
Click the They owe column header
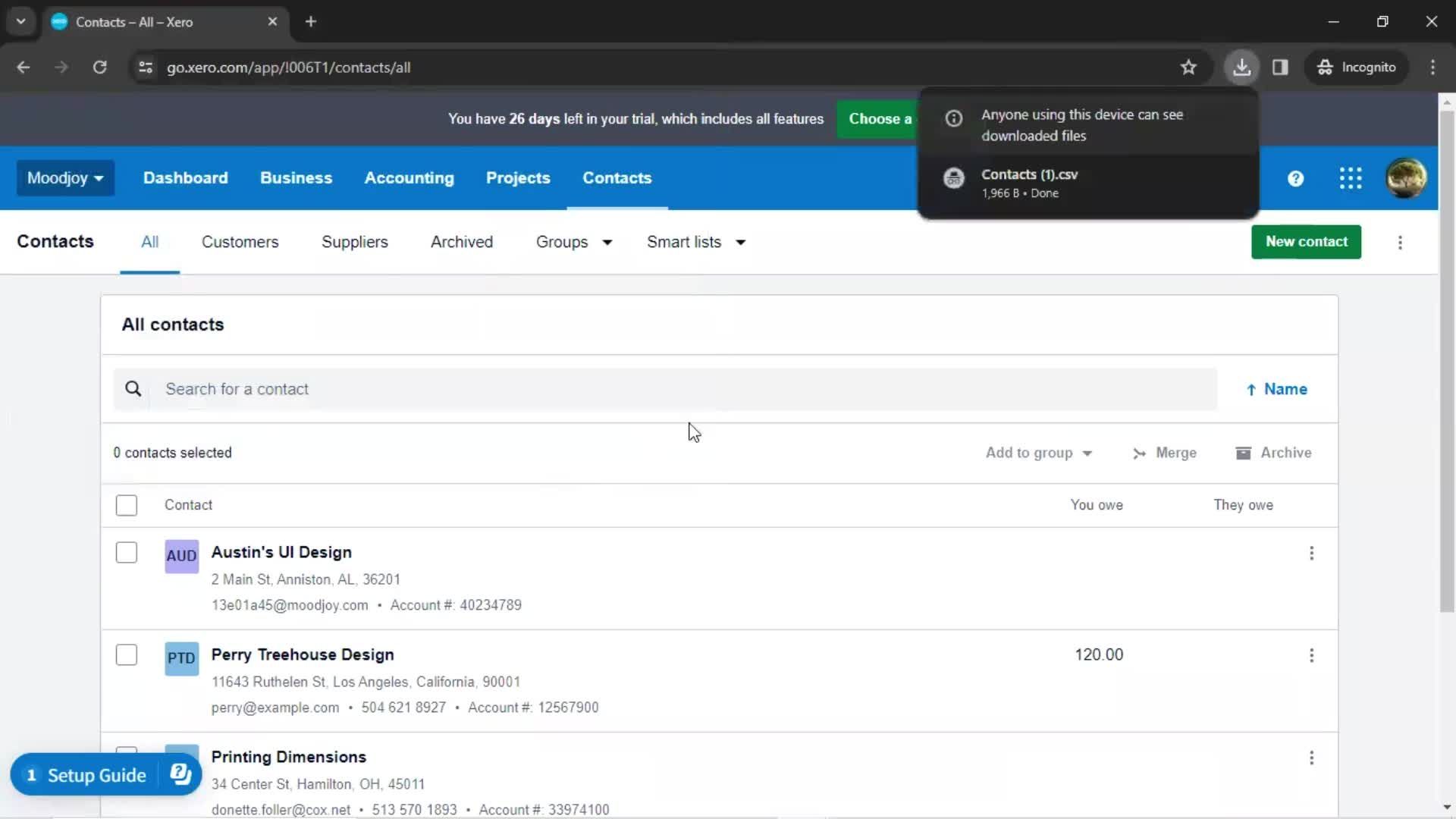pyautogui.click(x=1243, y=506)
